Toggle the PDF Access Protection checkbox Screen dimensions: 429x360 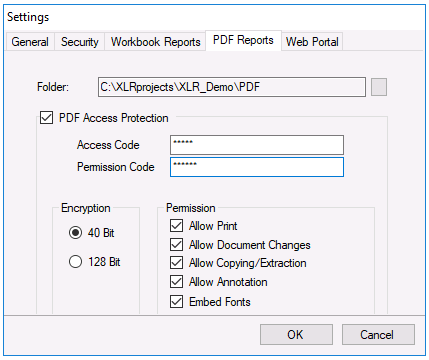[x=46, y=118]
